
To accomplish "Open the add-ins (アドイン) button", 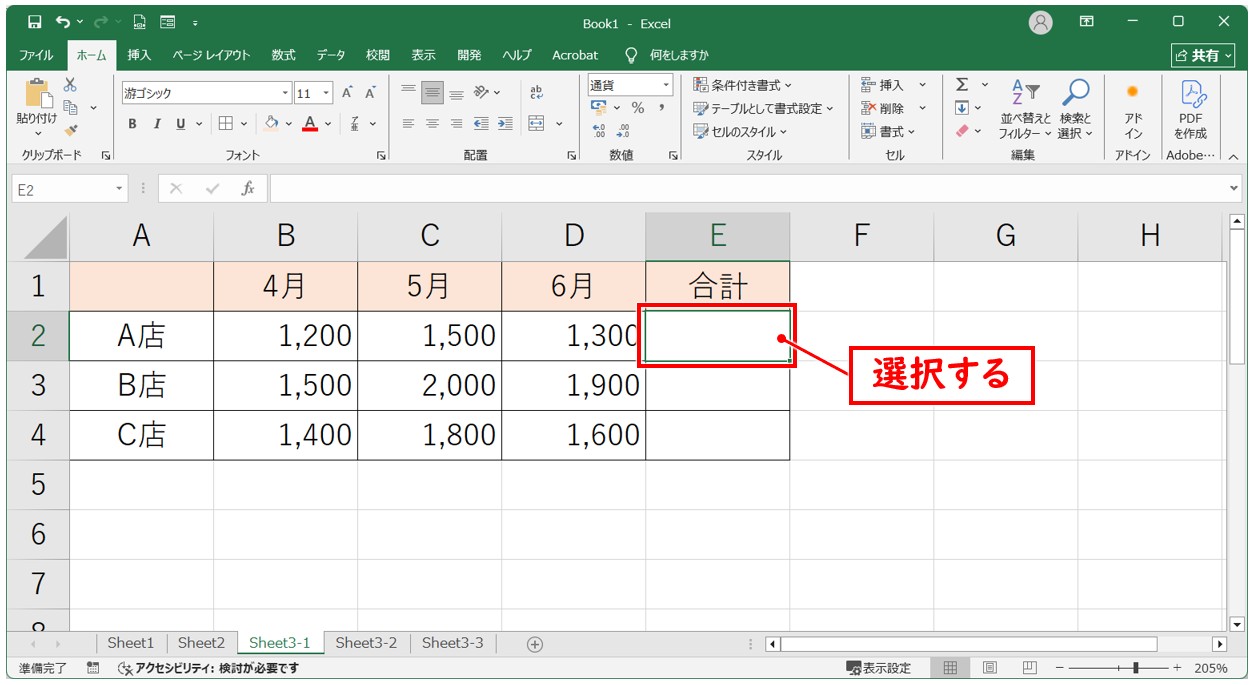I will tap(1133, 108).
